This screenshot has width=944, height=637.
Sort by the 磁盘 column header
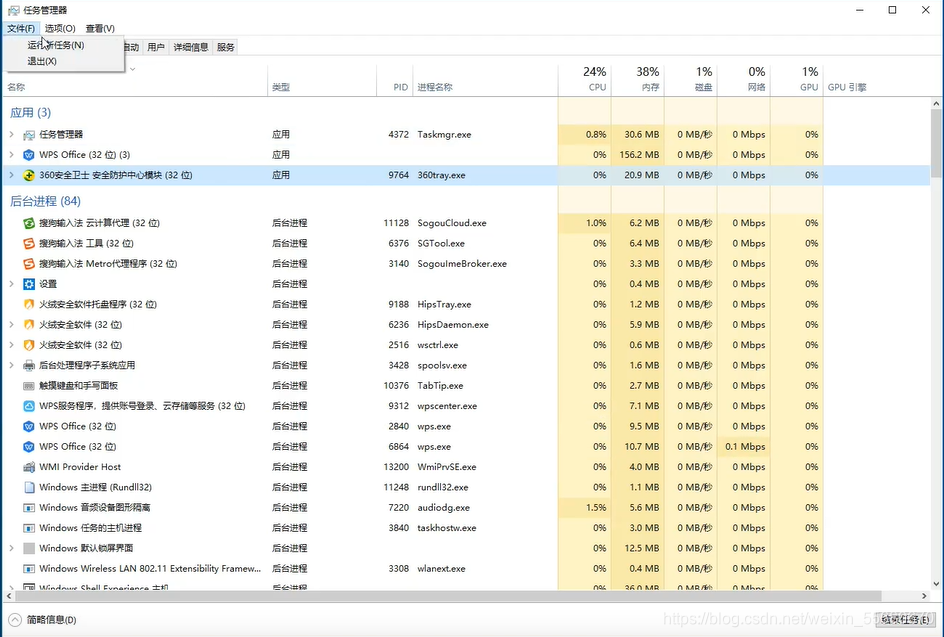pyautogui.click(x=691, y=79)
